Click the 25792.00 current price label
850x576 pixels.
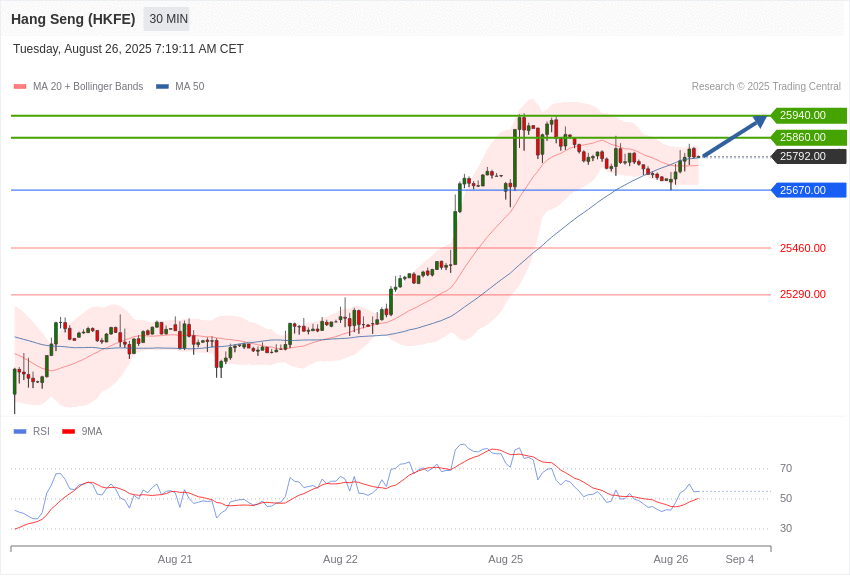click(x=808, y=157)
